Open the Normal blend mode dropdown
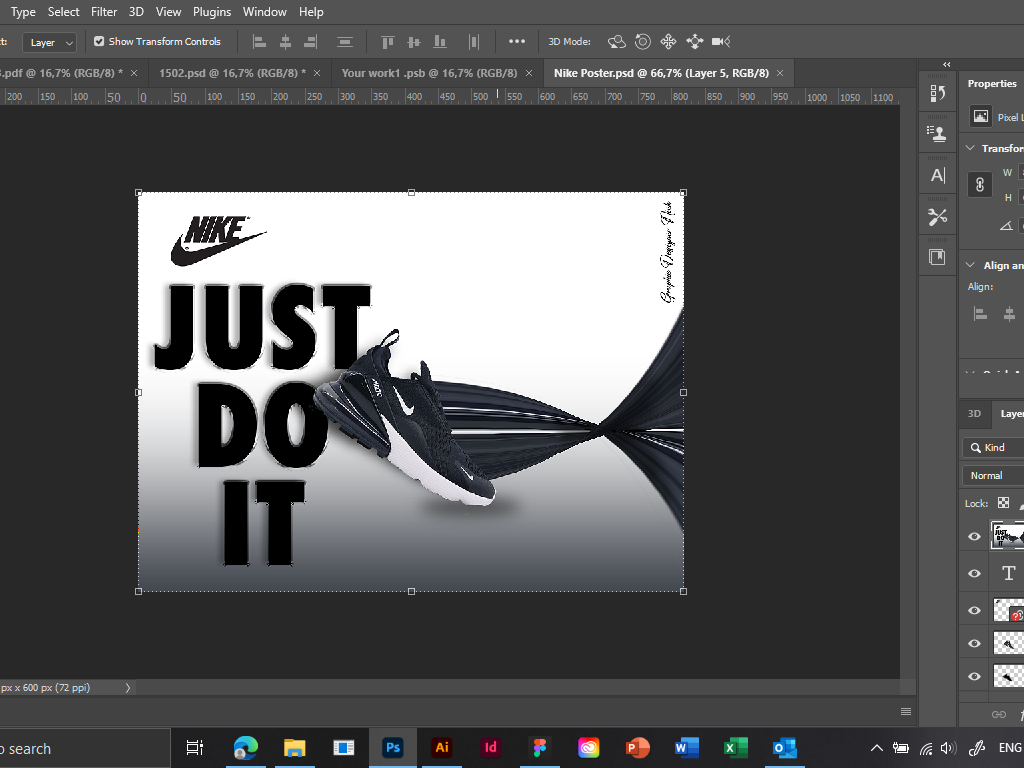The width and height of the screenshot is (1024, 768). (x=993, y=475)
